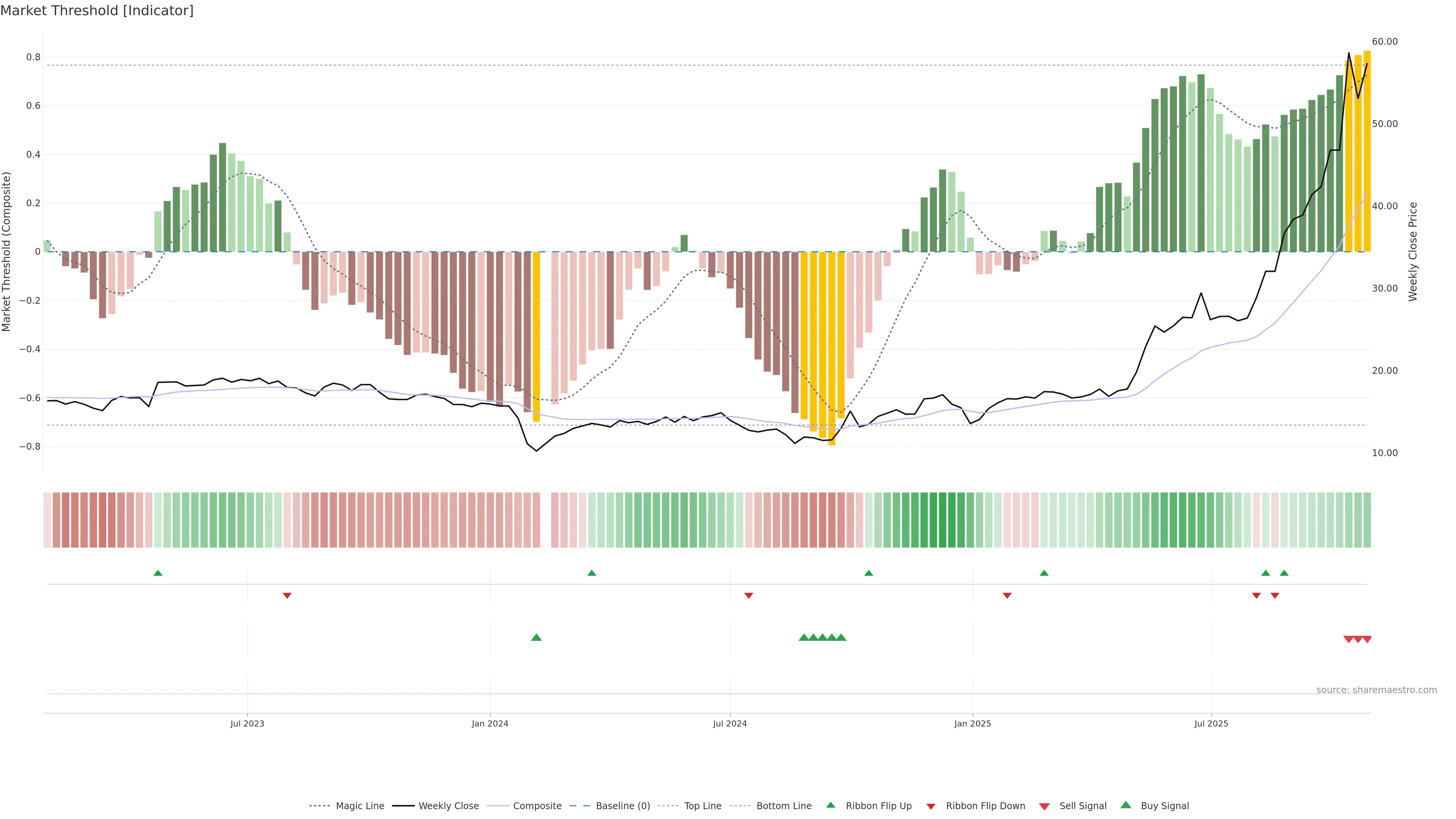Toggle Composite legend entry
The width and height of the screenshot is (1456, 819).
tap(537, 806)
